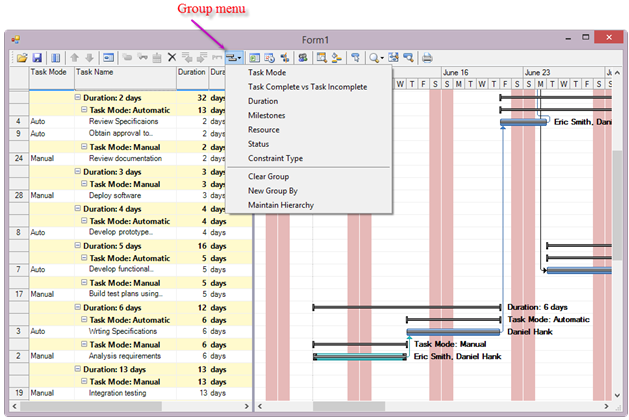The height and width of the screenshot is (420, 629).
Task: Click the Print icon in toolbar
Action: 427,58
